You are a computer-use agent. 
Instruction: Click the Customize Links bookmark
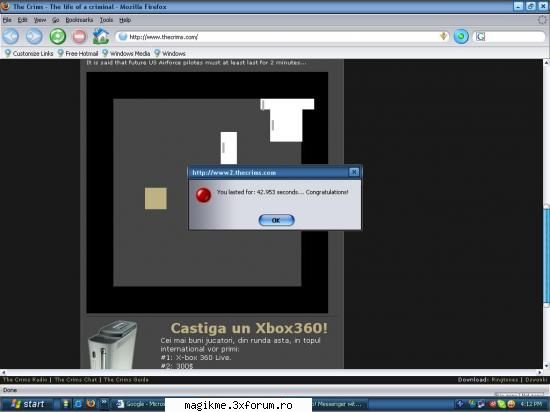pyautogui.click(x=29, y=53)
